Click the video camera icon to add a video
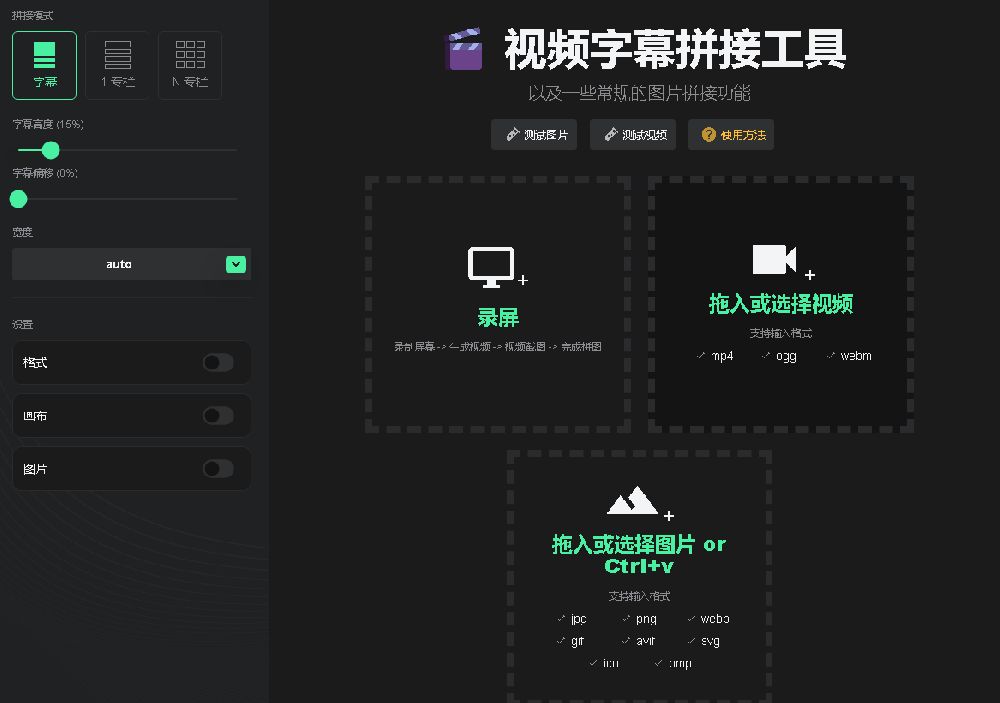1000x703 pixels. coord(775,262)
